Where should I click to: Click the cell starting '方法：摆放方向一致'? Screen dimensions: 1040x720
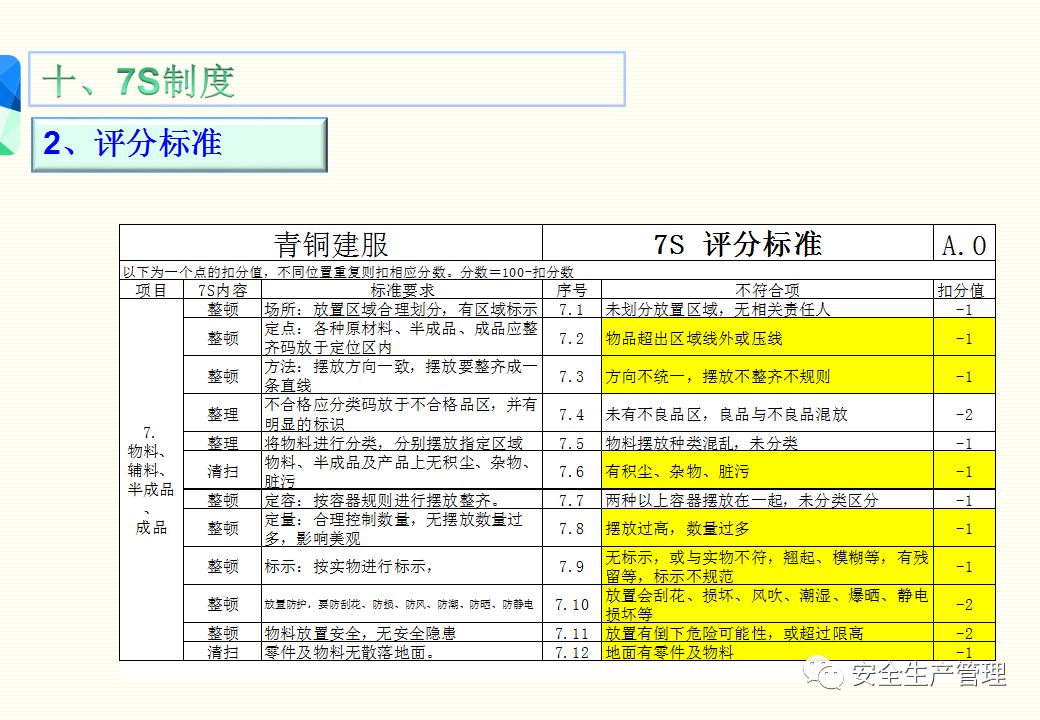(402, 376)
